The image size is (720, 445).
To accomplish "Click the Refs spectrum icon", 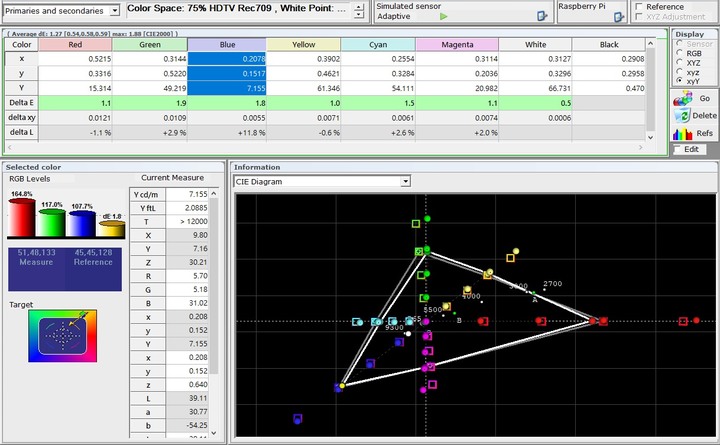I will click(x=682, y=133).
